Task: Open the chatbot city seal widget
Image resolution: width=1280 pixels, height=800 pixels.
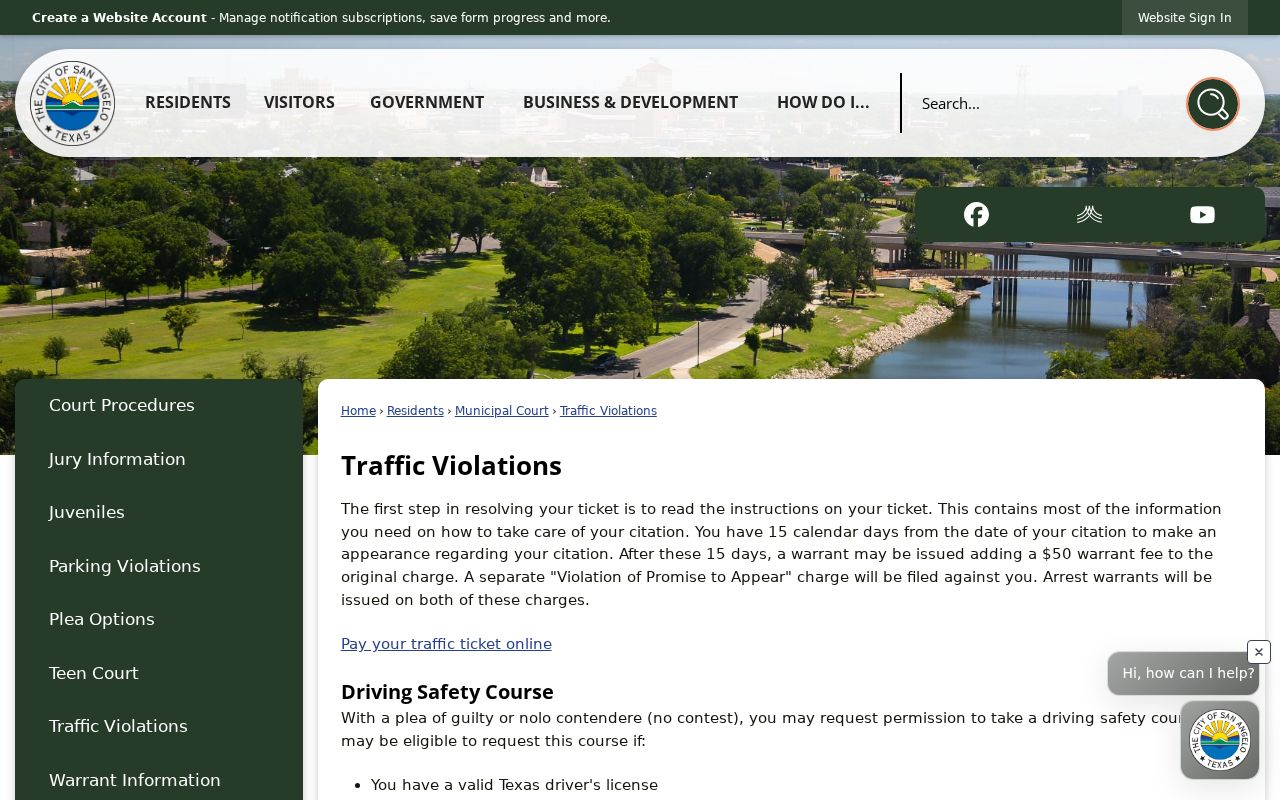Action: (1219, 740)
